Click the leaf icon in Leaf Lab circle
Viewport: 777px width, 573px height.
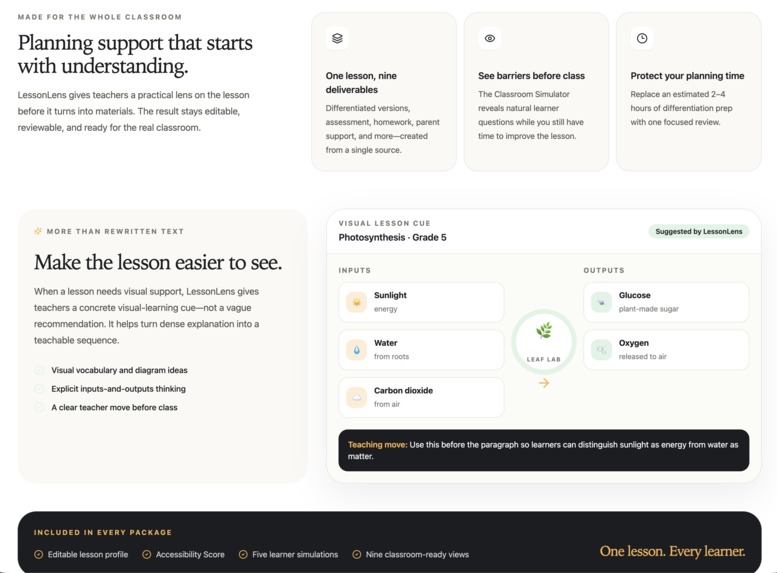pos(544,331)
